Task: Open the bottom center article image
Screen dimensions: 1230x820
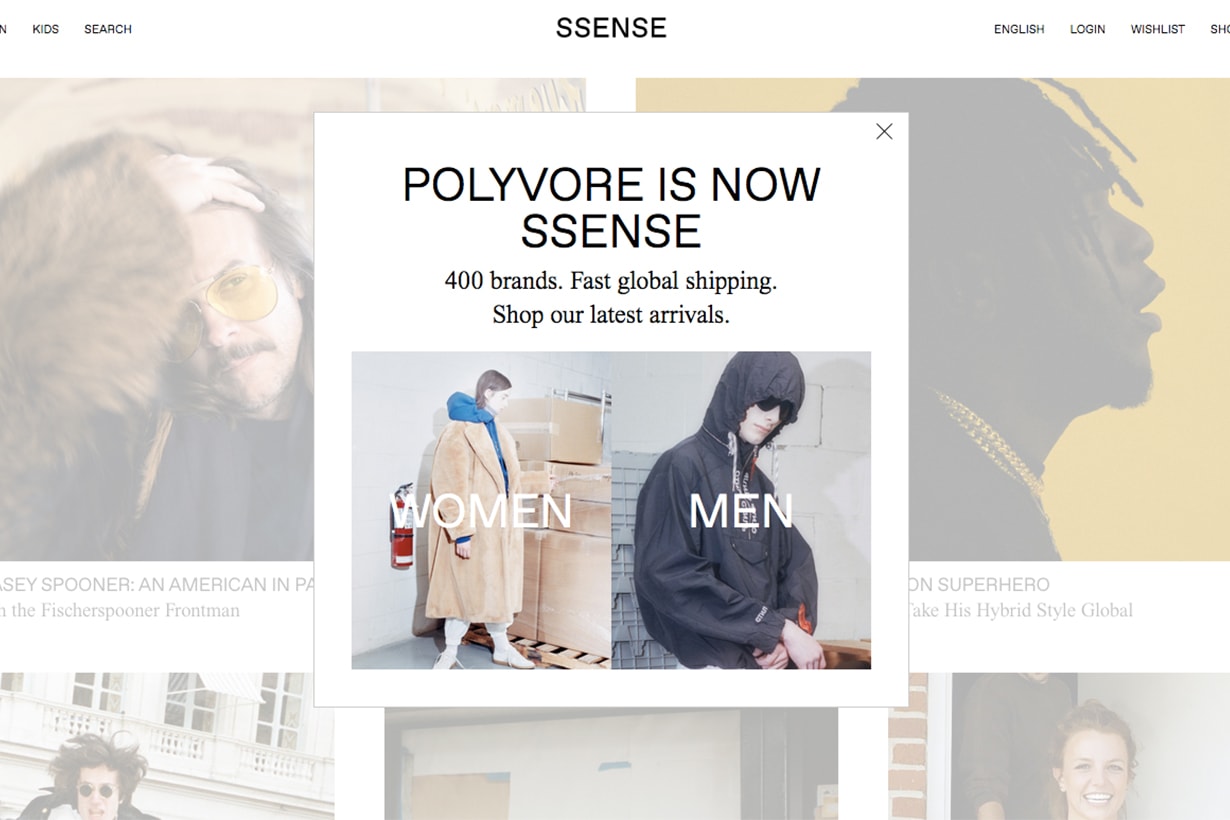Action: click(611, 764)
